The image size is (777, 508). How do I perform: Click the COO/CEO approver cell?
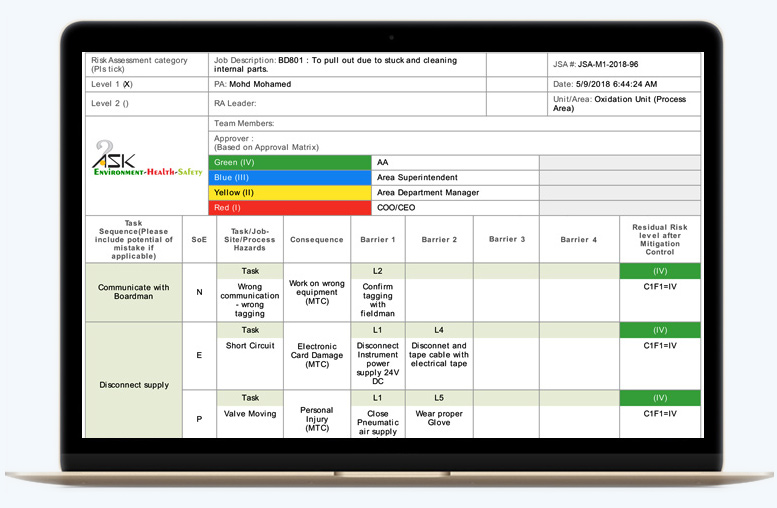pyautogui.click(x=455, y=208)
